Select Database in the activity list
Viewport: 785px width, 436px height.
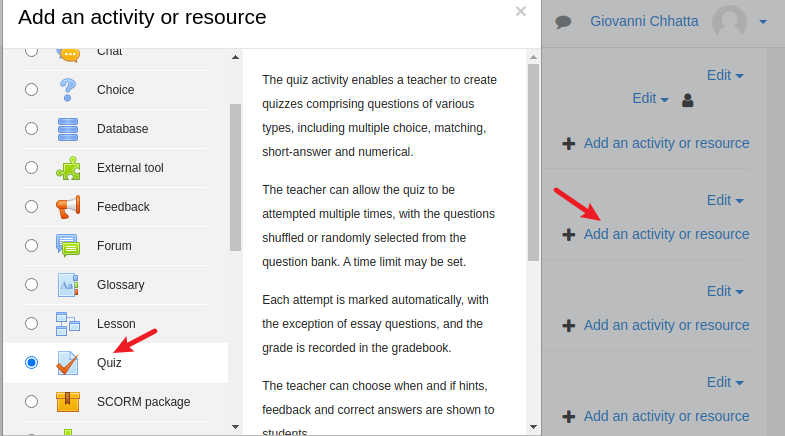pyautogui.click(x=122, y=129)
